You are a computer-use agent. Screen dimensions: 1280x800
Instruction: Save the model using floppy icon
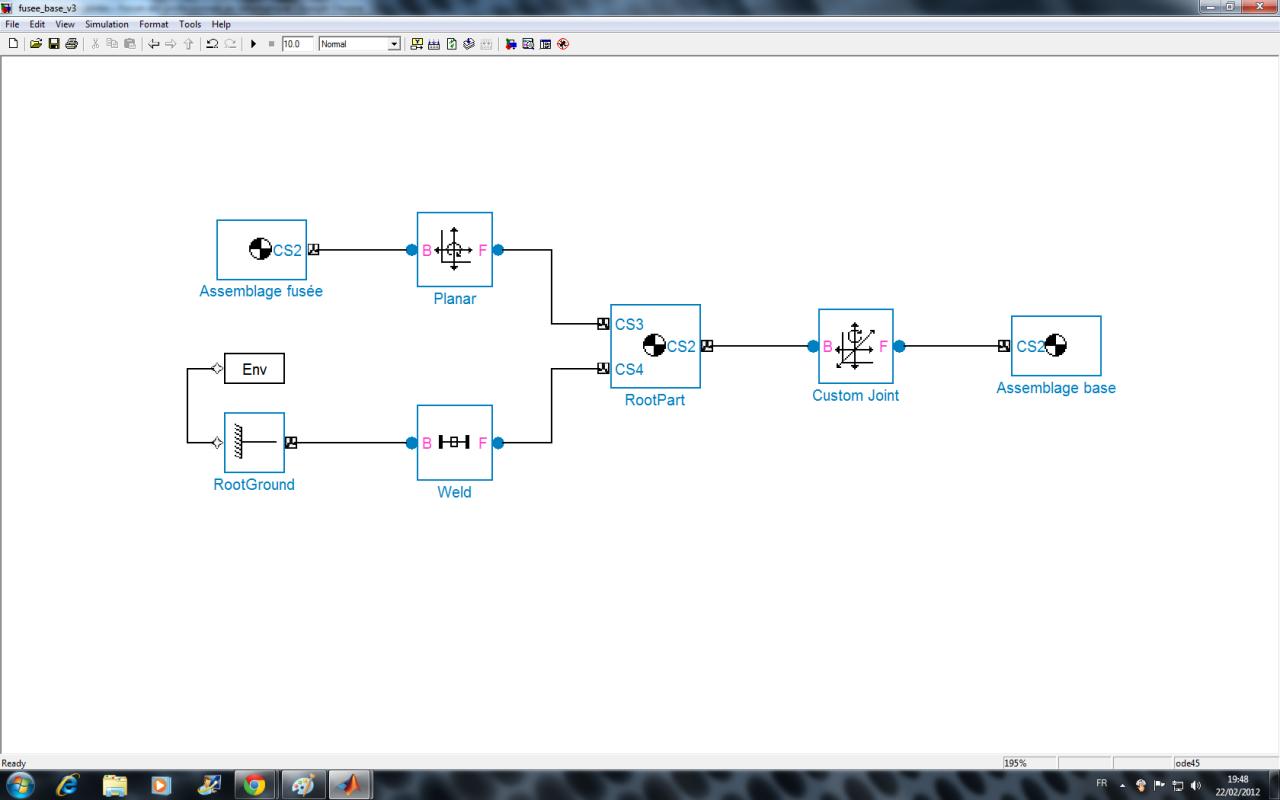point(54,44)
